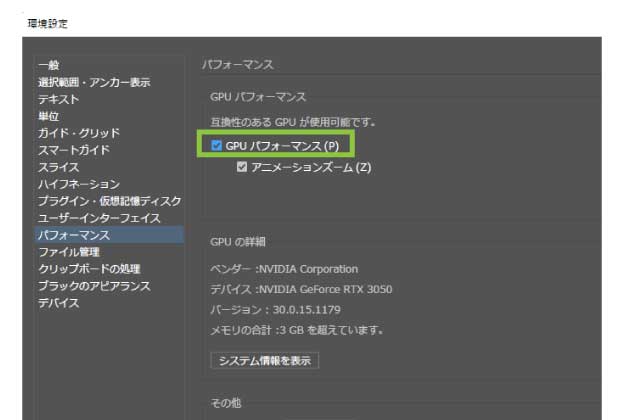Open プラグイン・仮想記憶ディスク settings
The image size is (620, 420).
[x=110, y=201]
